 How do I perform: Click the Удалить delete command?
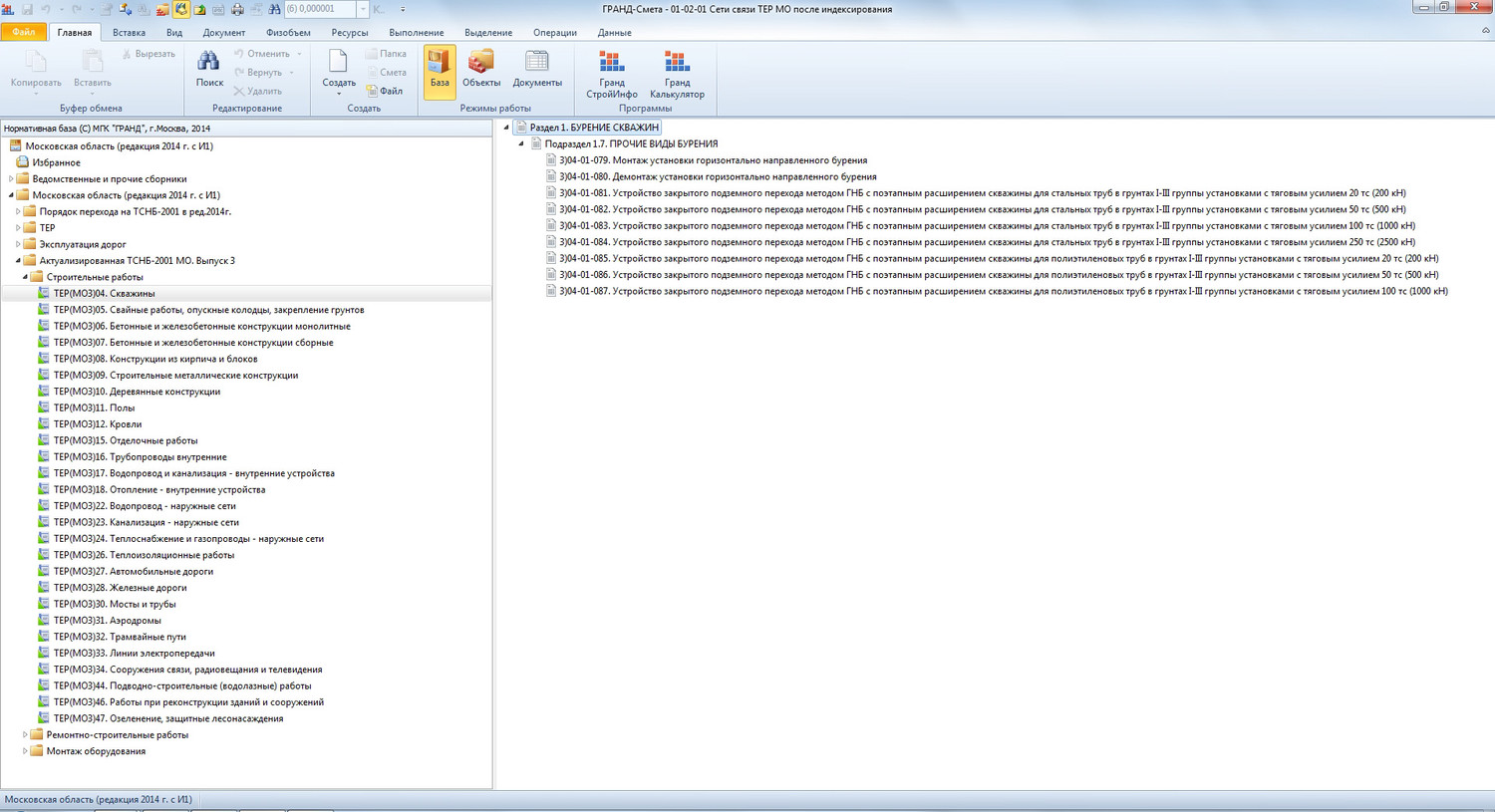[x=257, y=91]
